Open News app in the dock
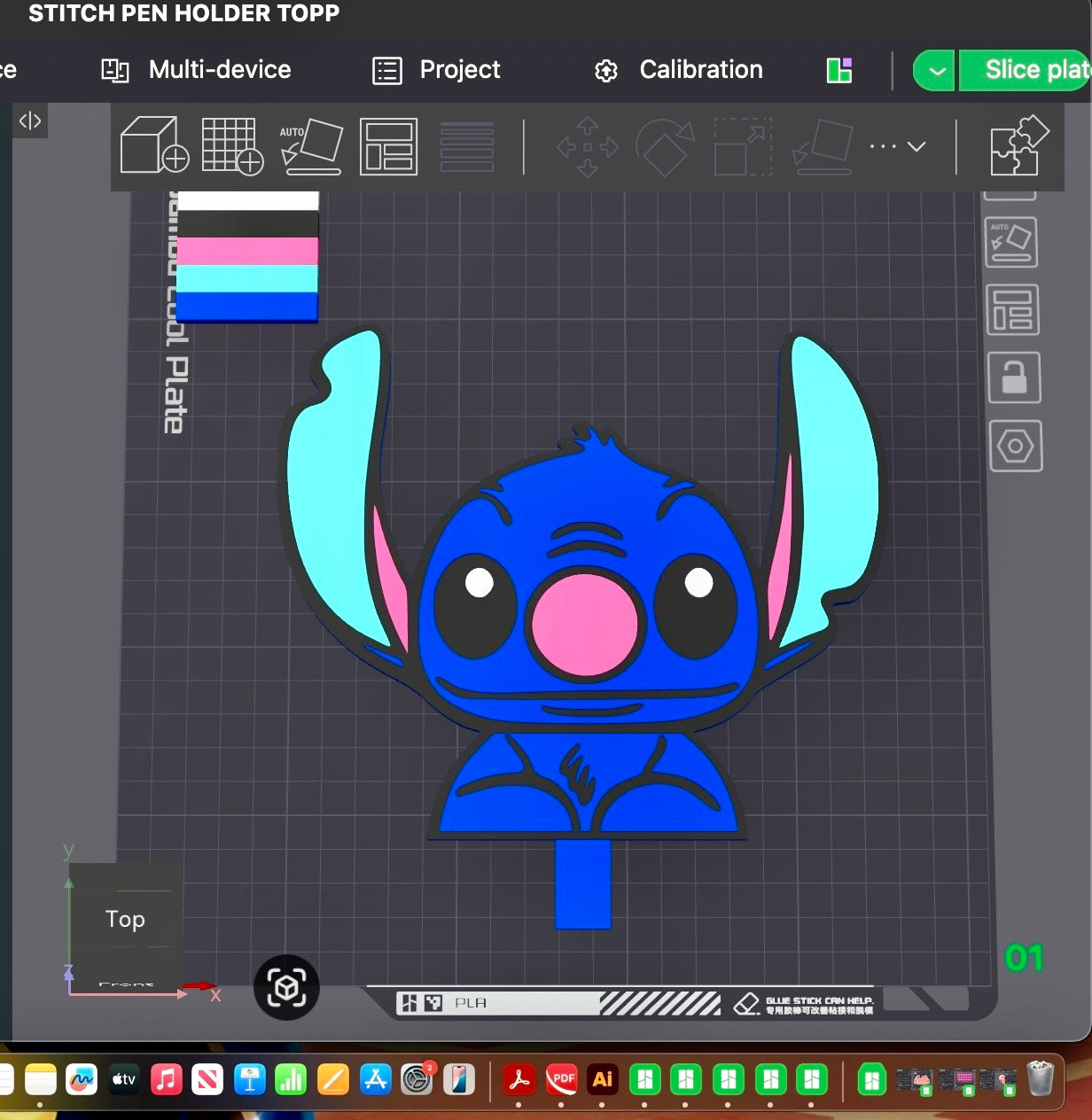Screen dimensions: 1092x1120 [207, 1079]
